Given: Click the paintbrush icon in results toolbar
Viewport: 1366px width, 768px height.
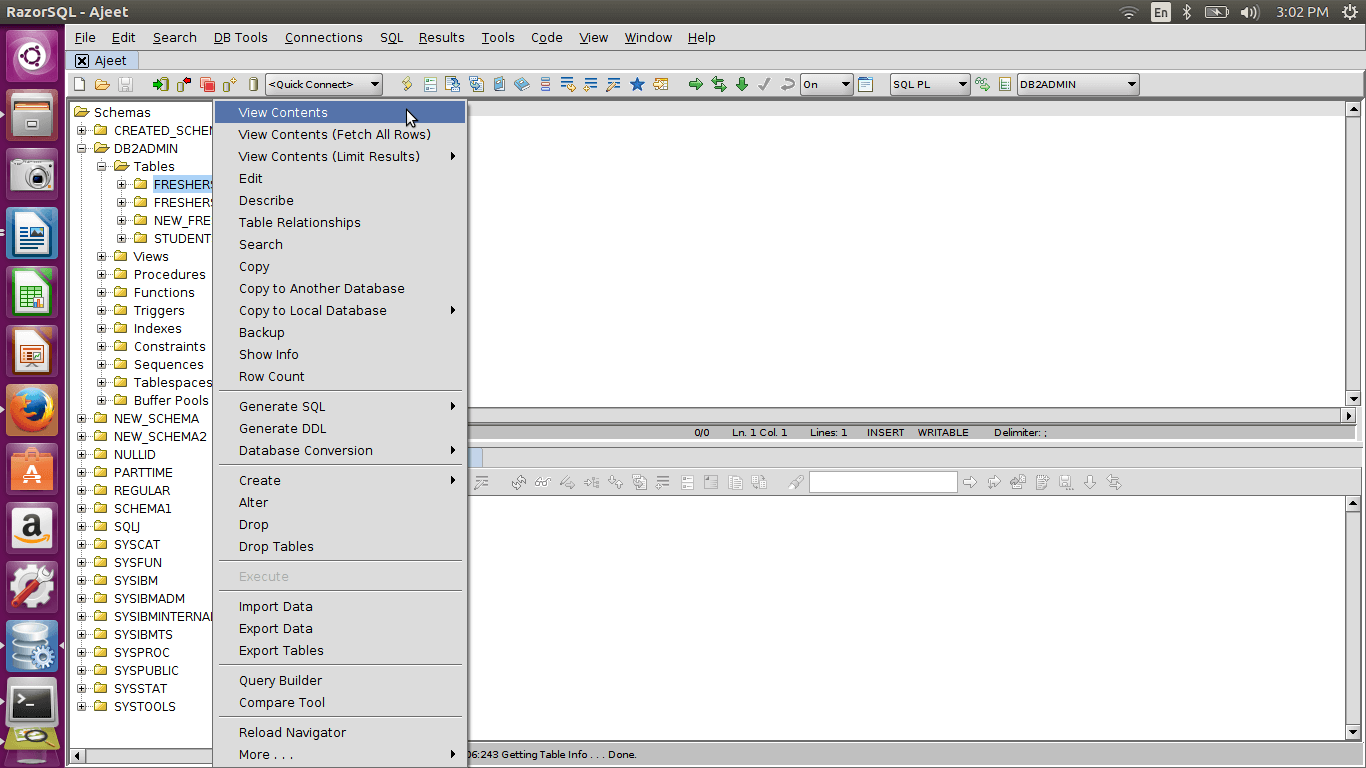Looking at the screenshot, I should (x=795, y=482).
